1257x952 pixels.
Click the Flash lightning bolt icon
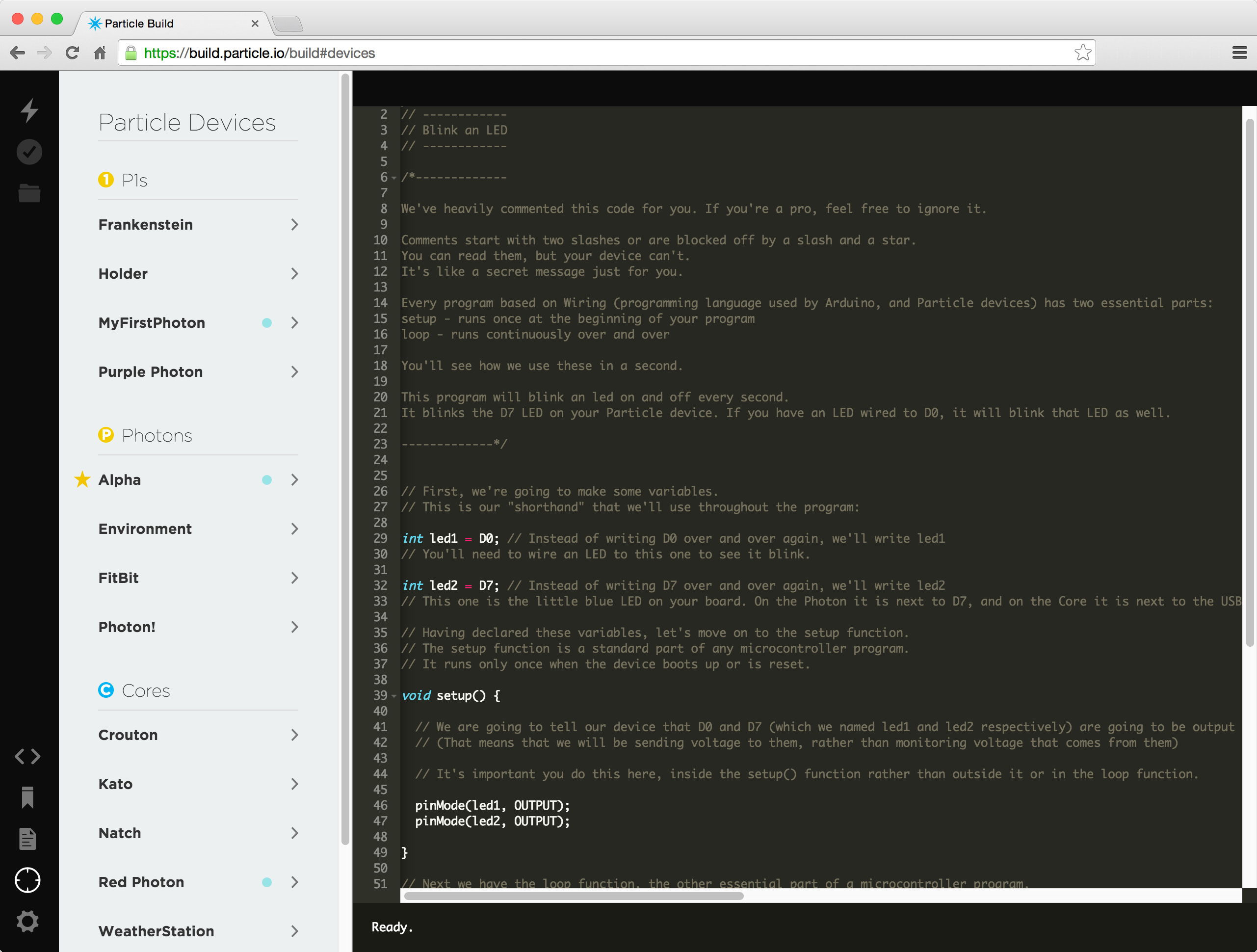pos(29,110)
